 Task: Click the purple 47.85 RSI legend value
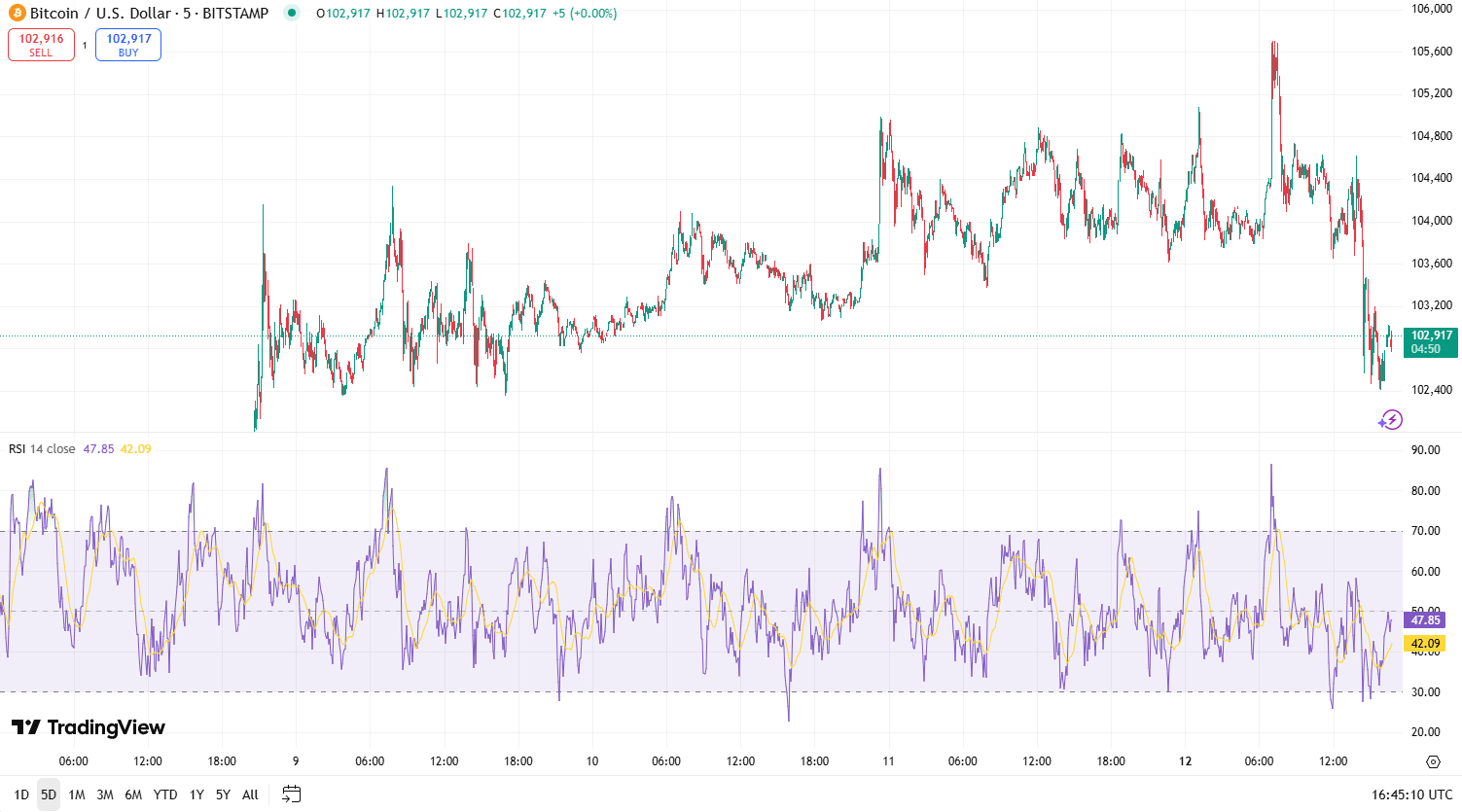[x=98, y=449]
